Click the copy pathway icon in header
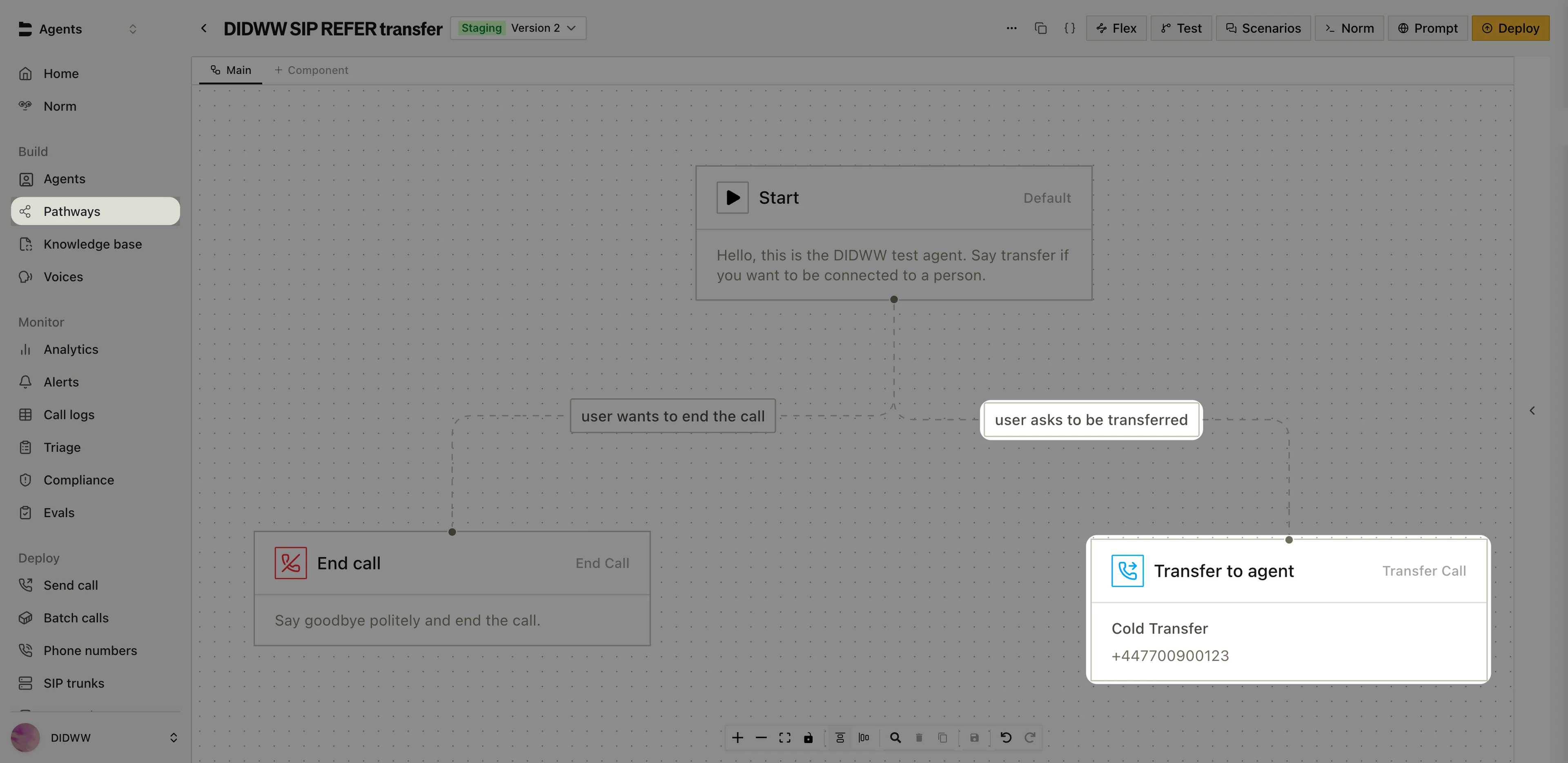The image size is (1568, 763). point(1040,28)
